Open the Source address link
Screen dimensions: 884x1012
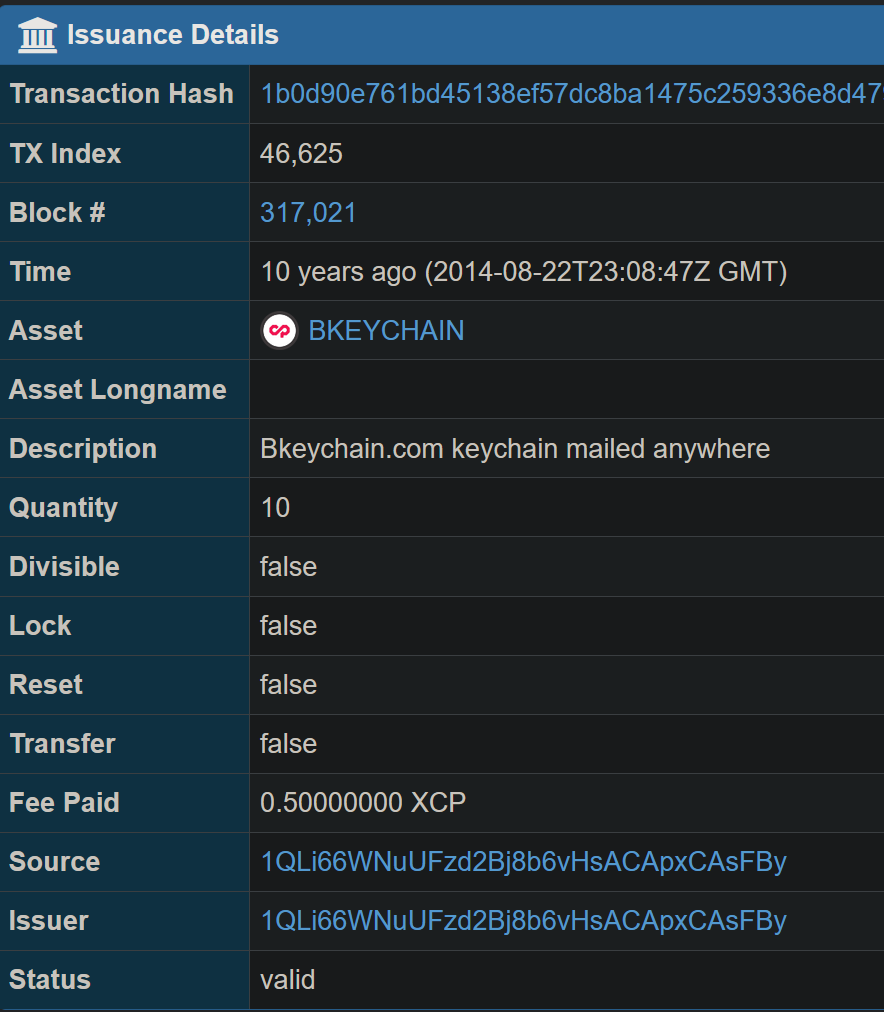pos(523,862)
